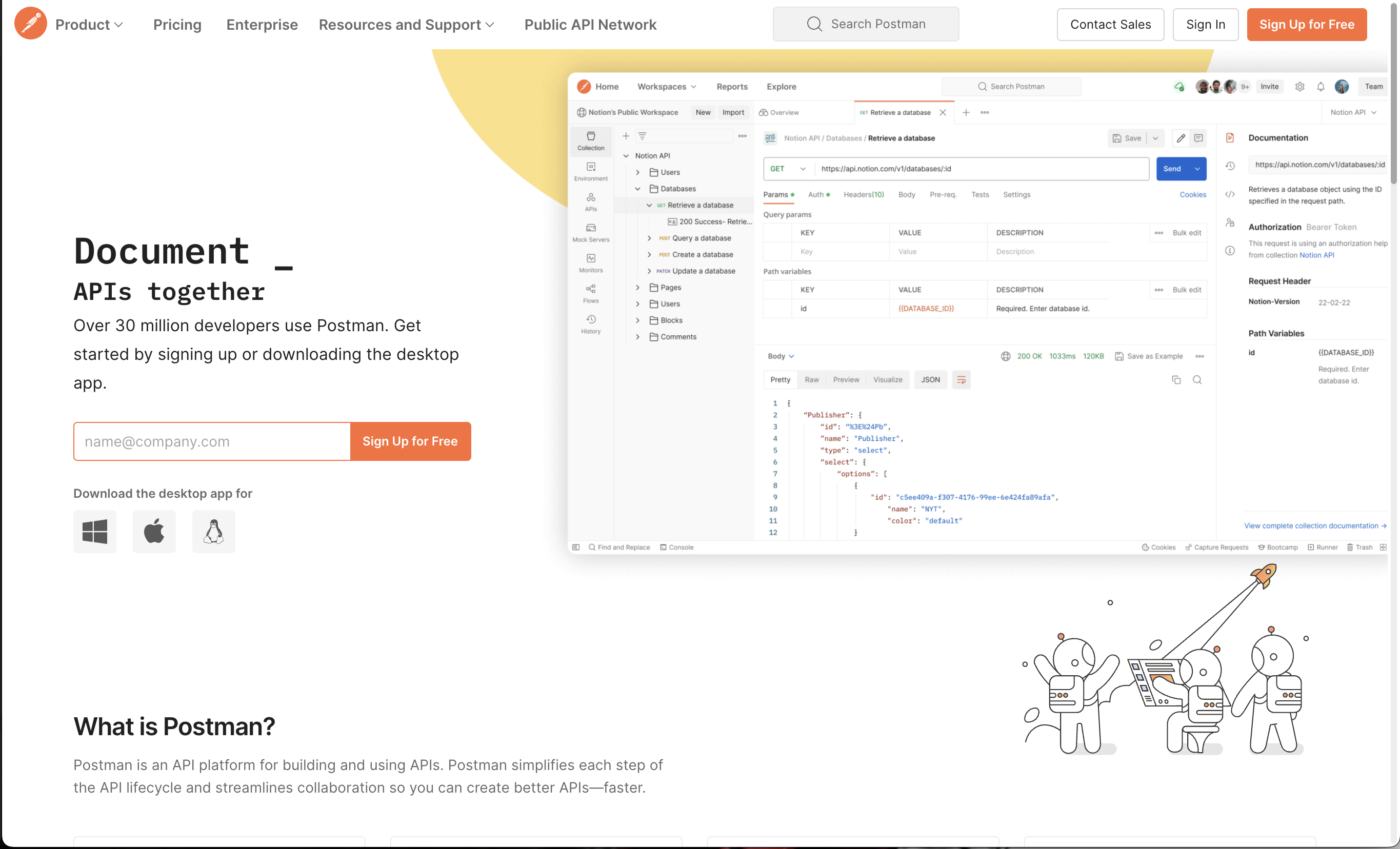
Task: Expand the Pages folder in tree
Action: coord(637,287)
